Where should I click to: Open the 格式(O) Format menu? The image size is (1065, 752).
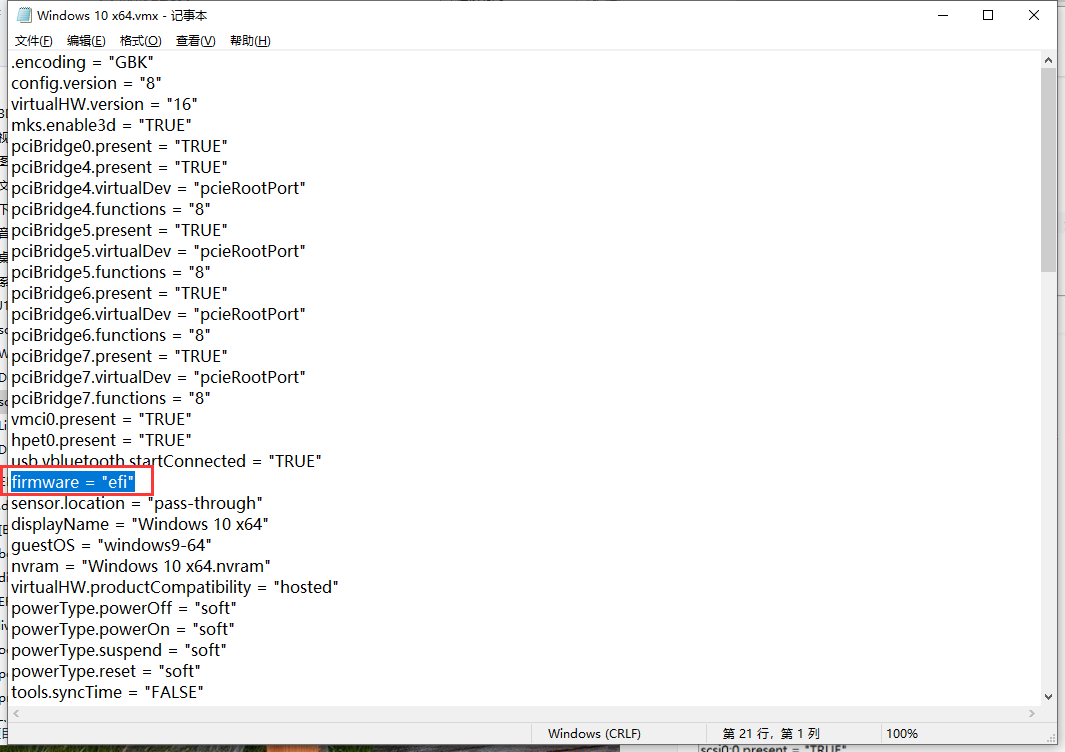(x=140, y=40)
